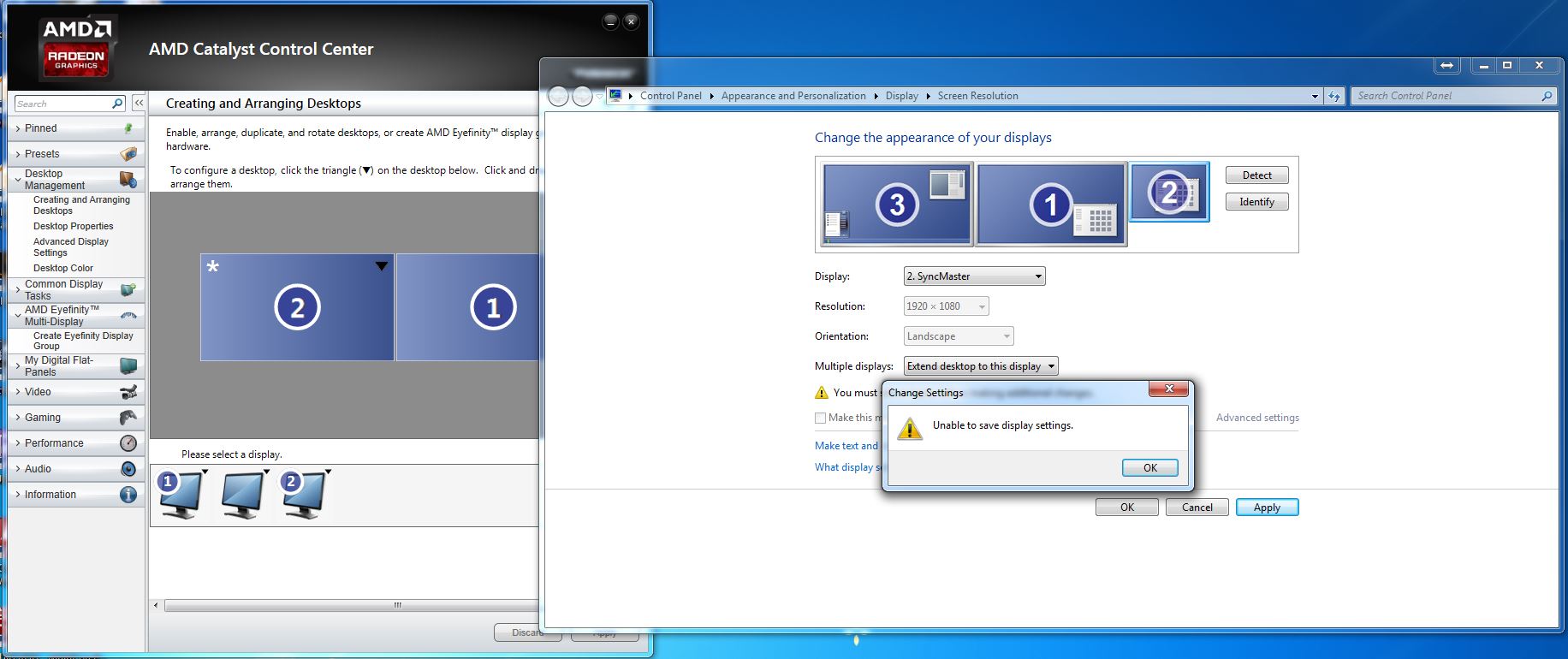
Task: Collapse the Catalyst sidebar with double-arrow button
Action: (139, 104)
